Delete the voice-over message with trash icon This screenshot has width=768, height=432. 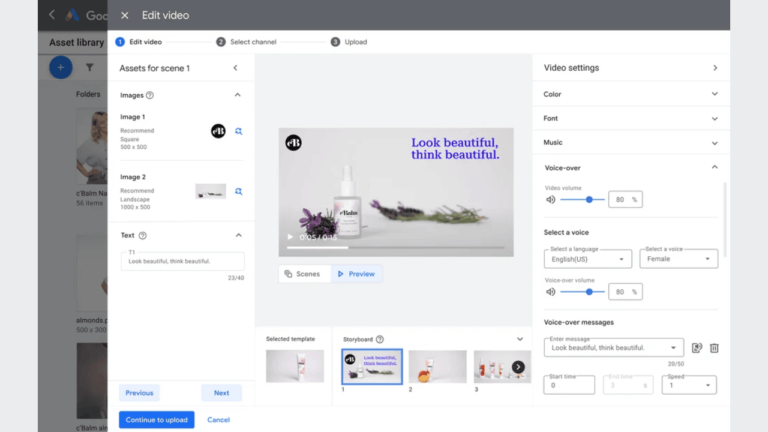(x=714, y=348)
